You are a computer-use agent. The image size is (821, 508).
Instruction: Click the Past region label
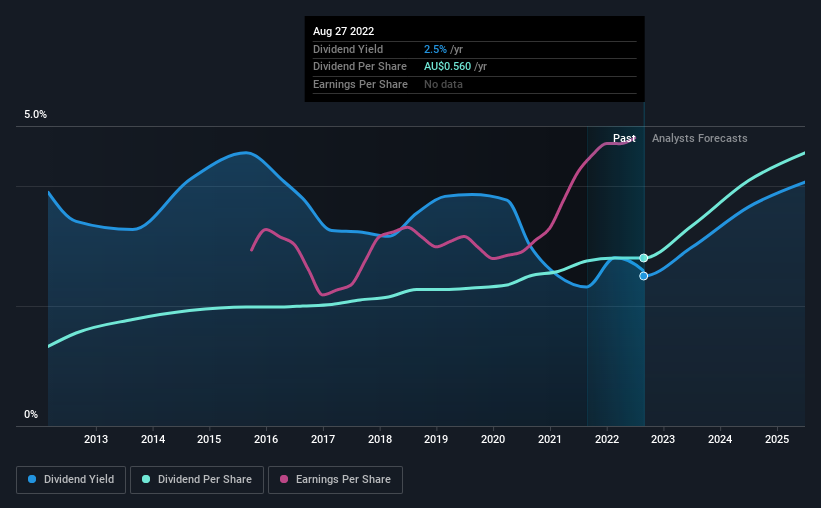[624, 138]
